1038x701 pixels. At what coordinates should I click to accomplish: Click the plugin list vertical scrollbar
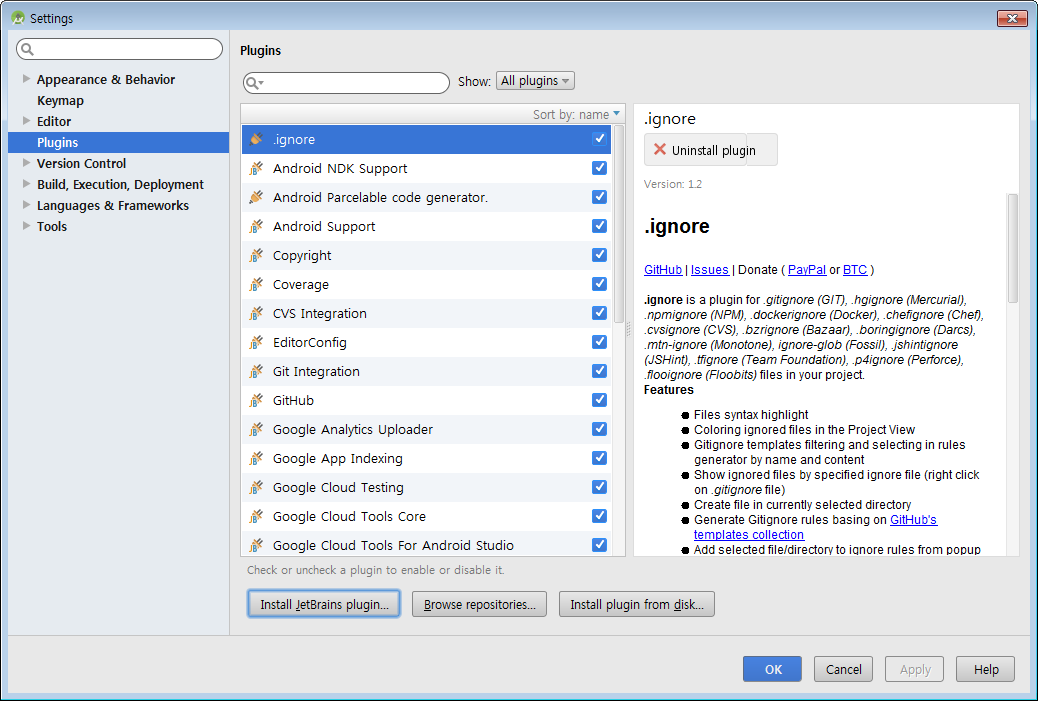pyautogui.click(x=620, y=224)
